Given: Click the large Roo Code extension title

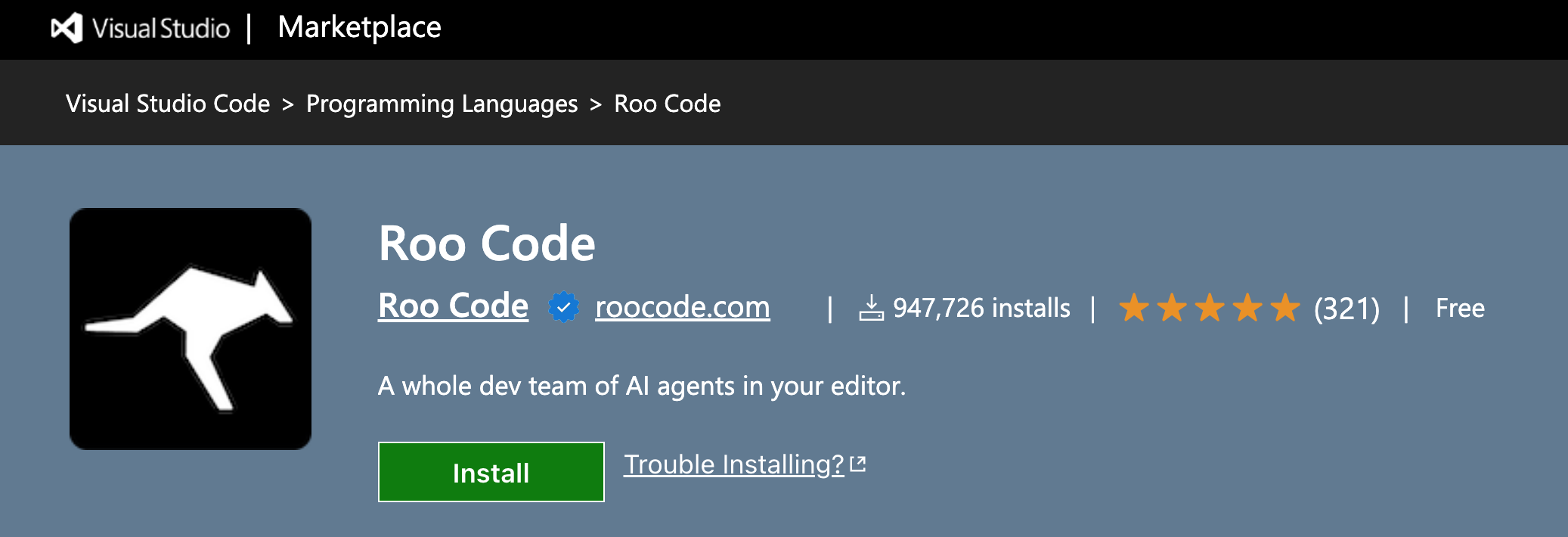Looking at the screenshot, I should click(487, 244).
